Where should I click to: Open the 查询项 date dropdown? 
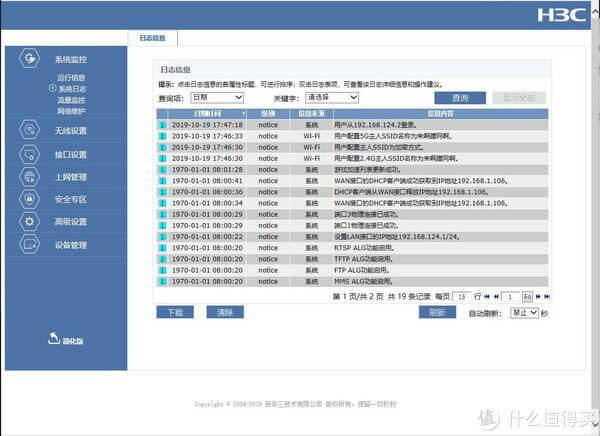pyautogui.click(x=215, y=98)
